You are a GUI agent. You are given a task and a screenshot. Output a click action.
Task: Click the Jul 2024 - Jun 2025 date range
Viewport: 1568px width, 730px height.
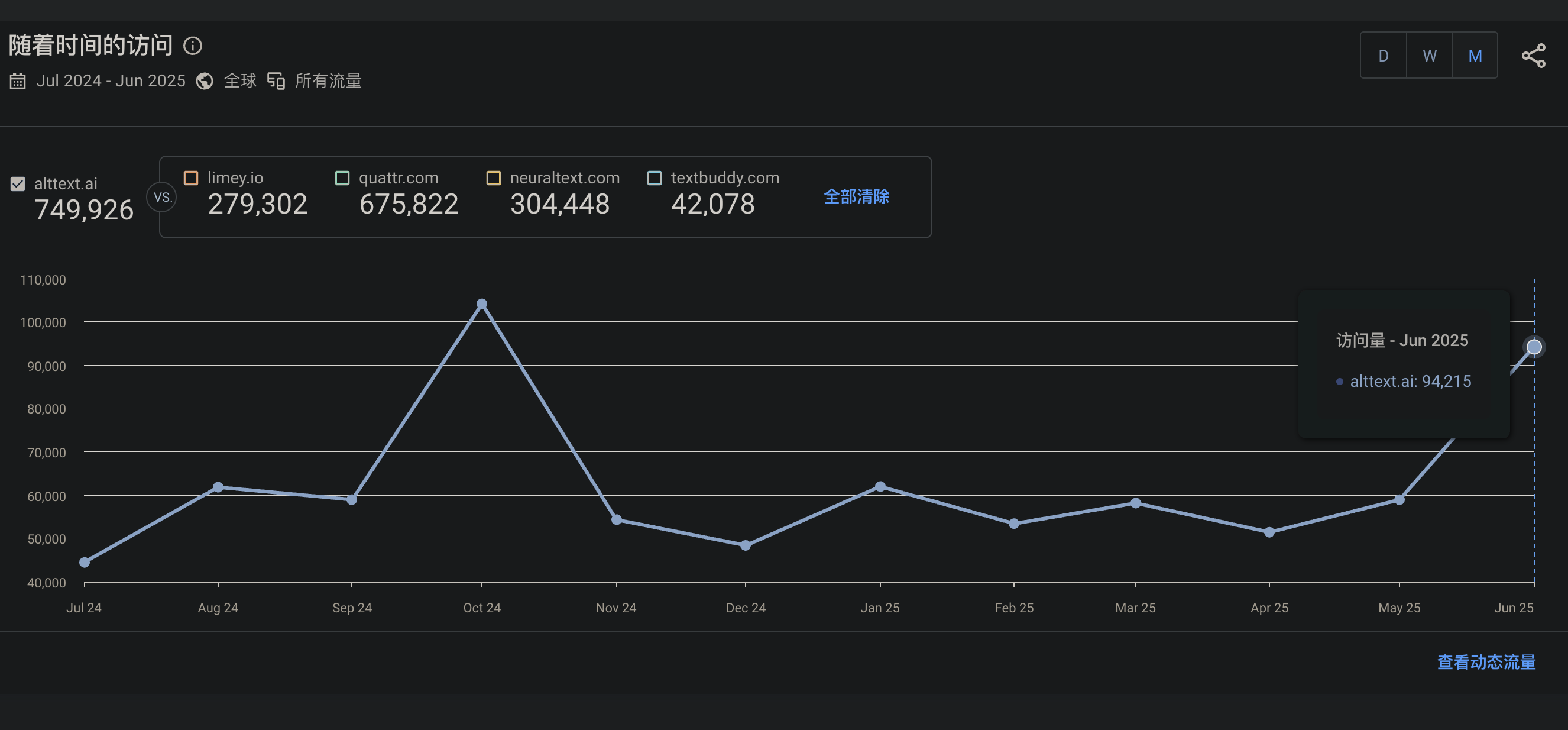tap(111, 81)
